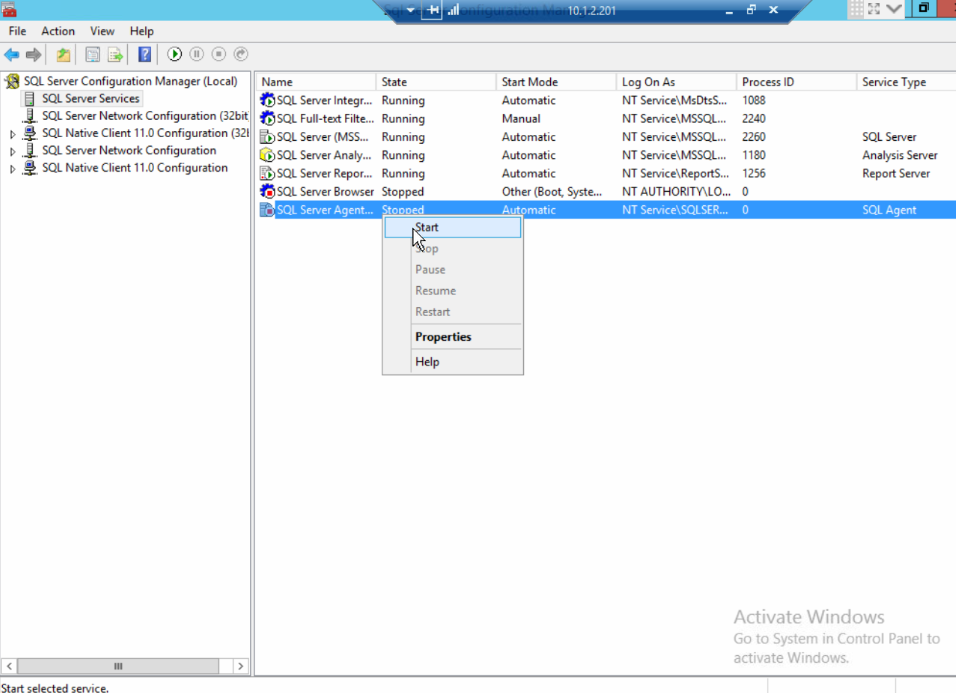Viewport: 956px width, 693px height.
Task: Expand SQL Native Client 11.0 Configuration (32bit) node
Action: click(12, 133)
